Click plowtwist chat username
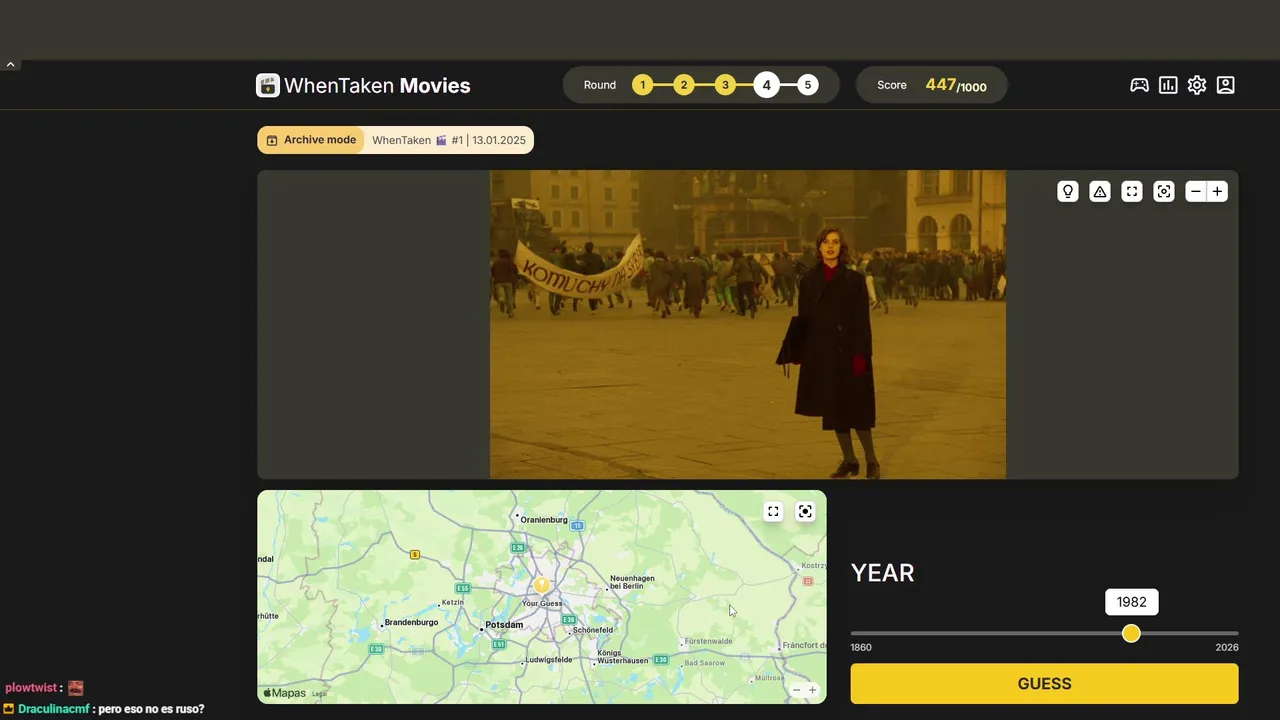The width and height of the screenshot is (1280, 720). tap(31, 688)
